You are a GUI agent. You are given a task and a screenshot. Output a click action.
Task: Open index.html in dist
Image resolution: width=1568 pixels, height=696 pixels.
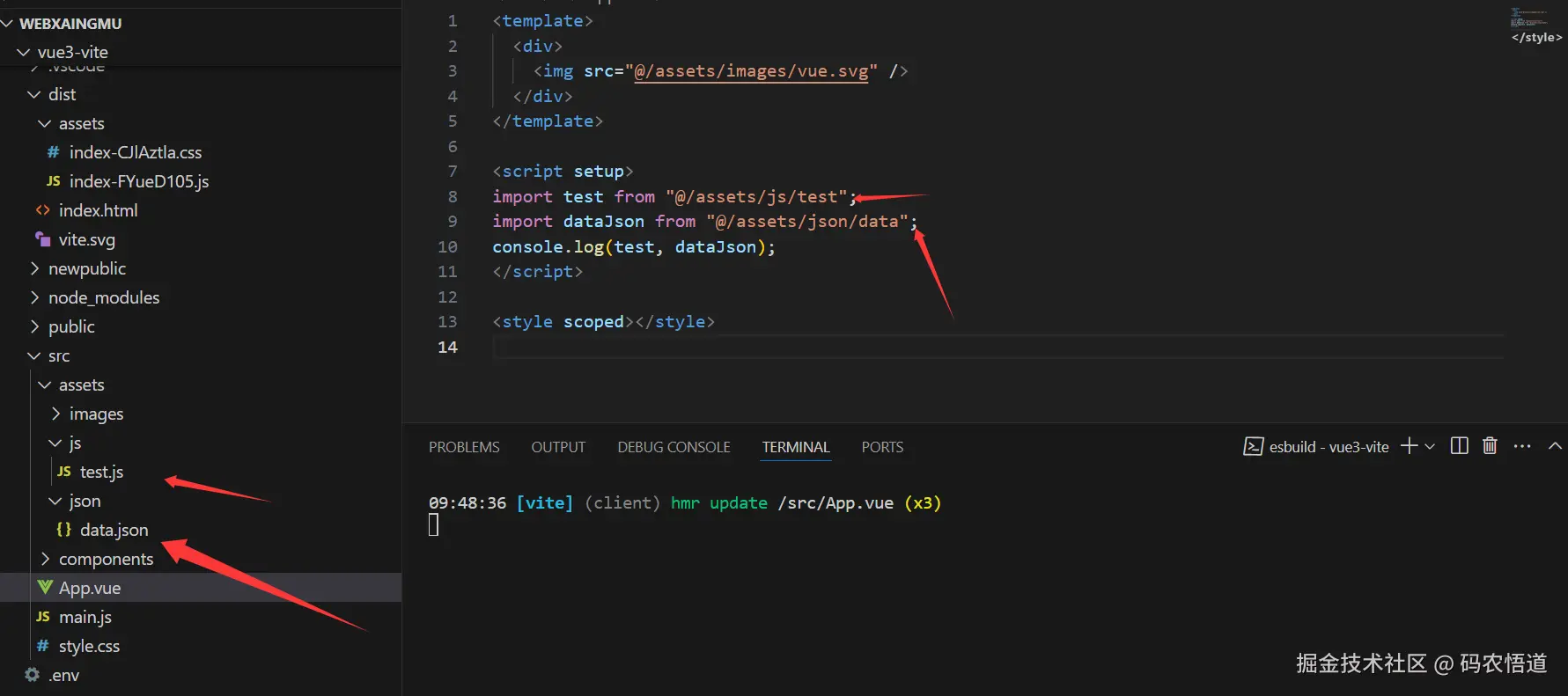click(x=98, y=210)
